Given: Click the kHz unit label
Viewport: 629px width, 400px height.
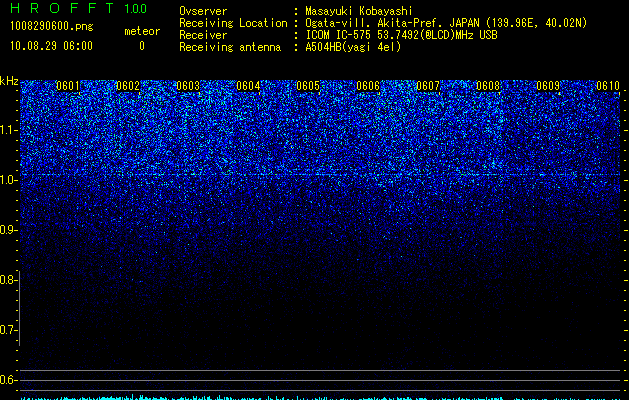Looking at the screenshot, I should 9,81.
